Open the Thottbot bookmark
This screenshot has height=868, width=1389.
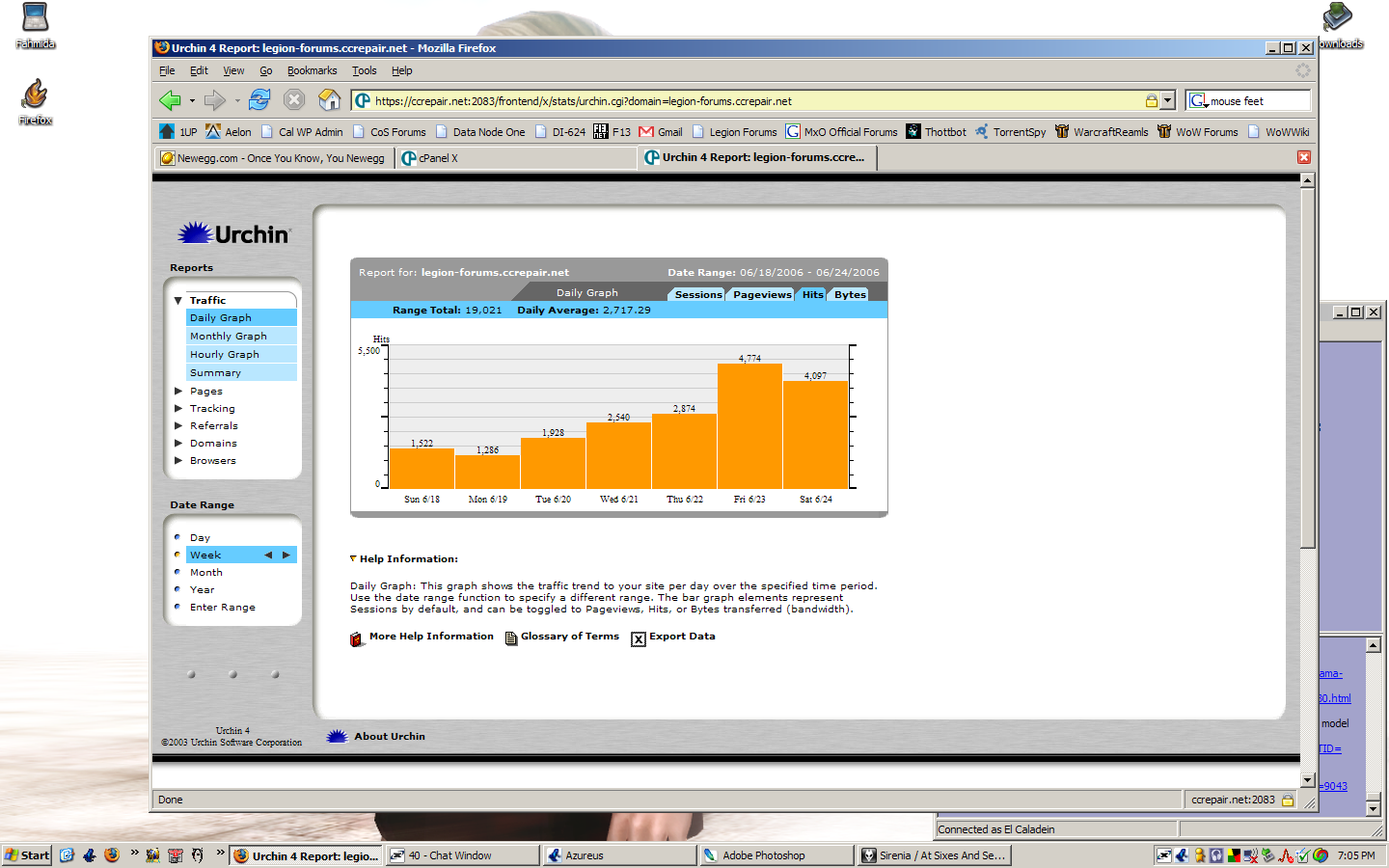[936, 132]
